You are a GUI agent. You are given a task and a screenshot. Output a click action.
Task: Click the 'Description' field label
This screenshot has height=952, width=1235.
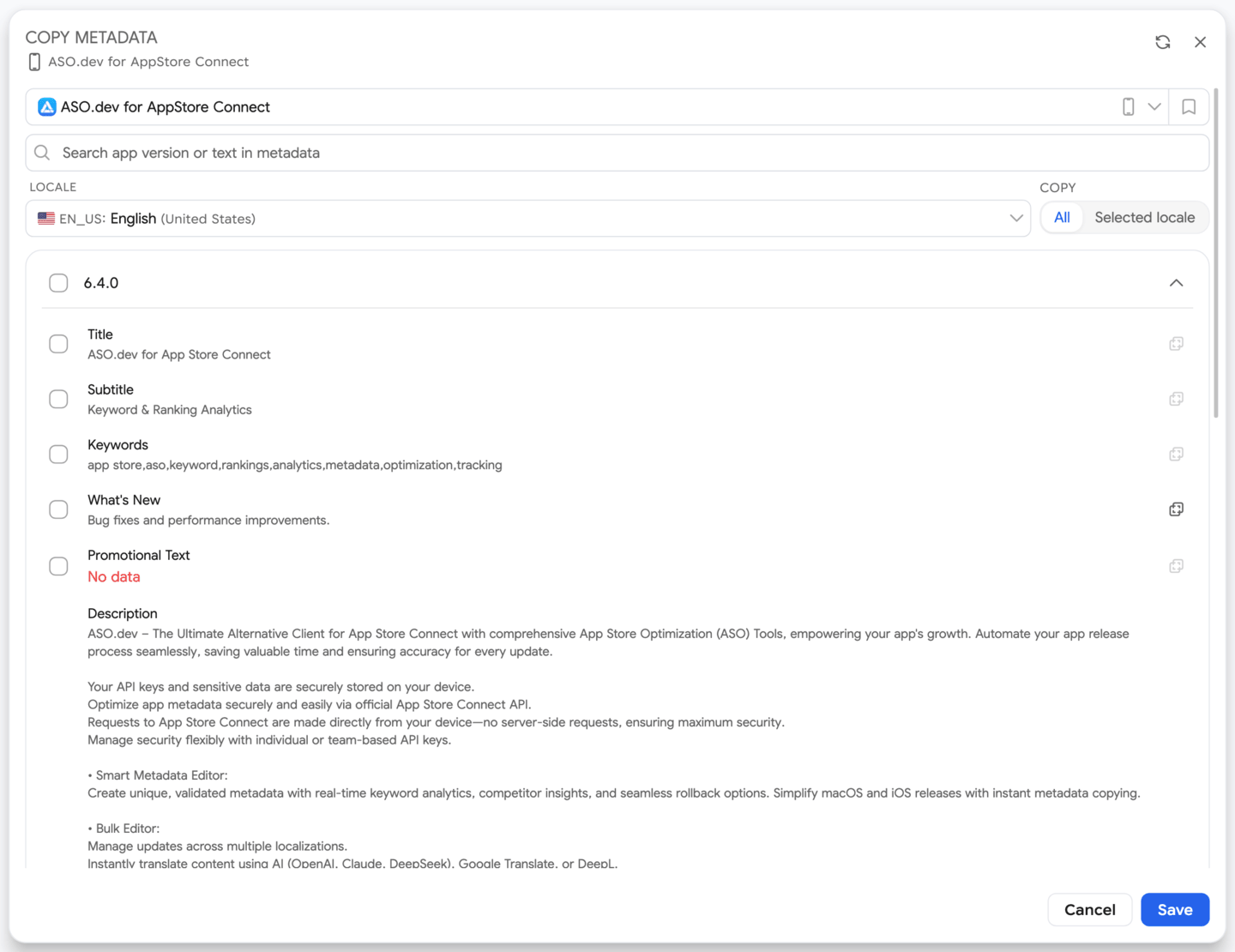point(123,613)
